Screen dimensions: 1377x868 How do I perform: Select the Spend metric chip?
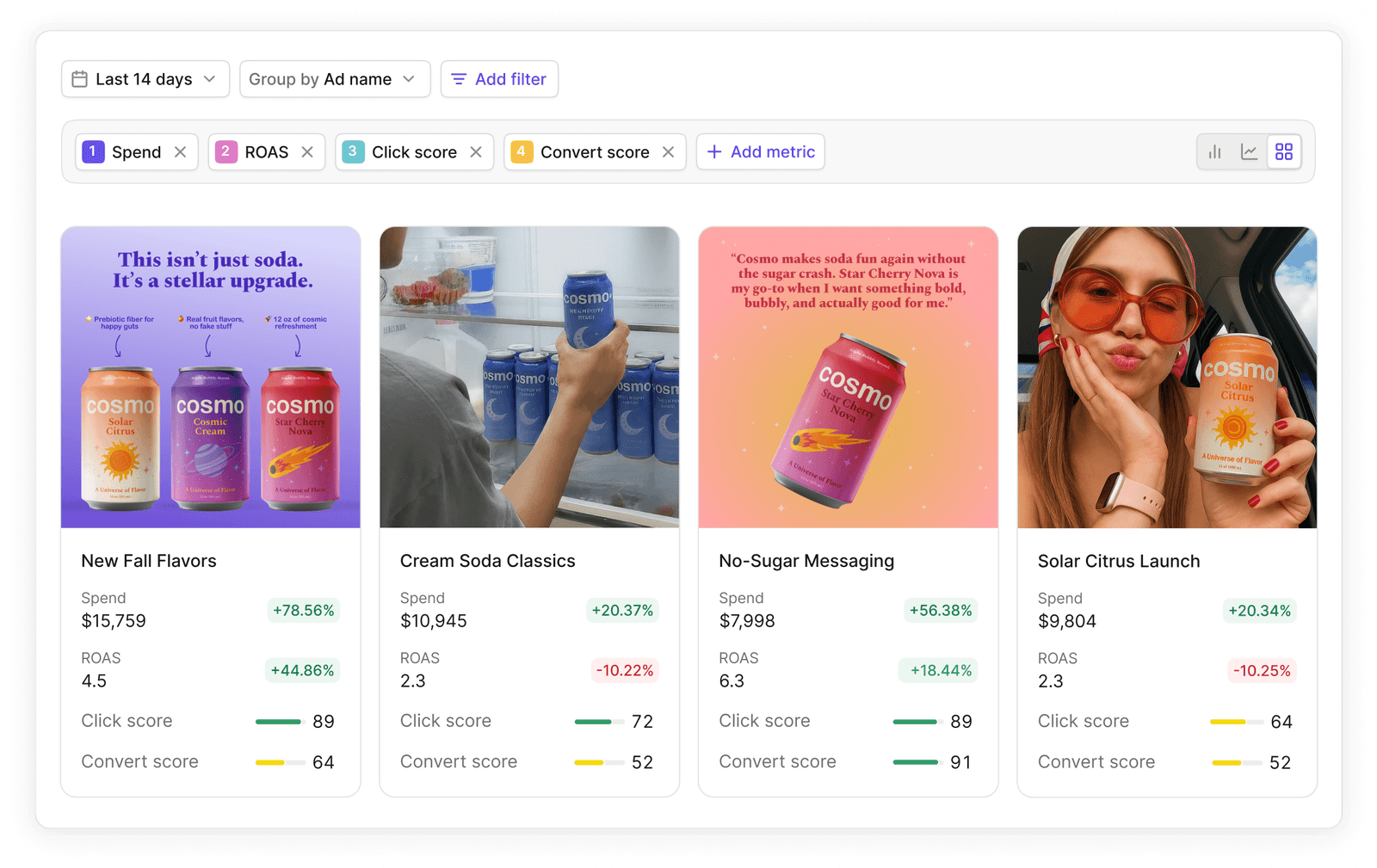tap(136, 152)
